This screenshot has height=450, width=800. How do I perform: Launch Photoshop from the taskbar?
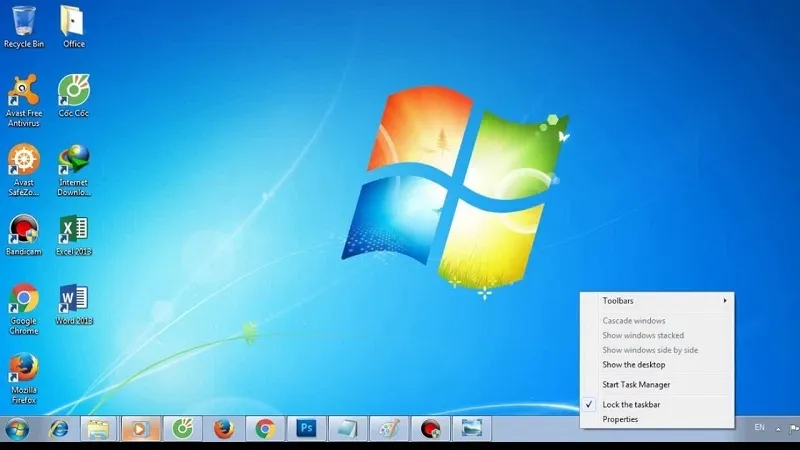(306, 429)
